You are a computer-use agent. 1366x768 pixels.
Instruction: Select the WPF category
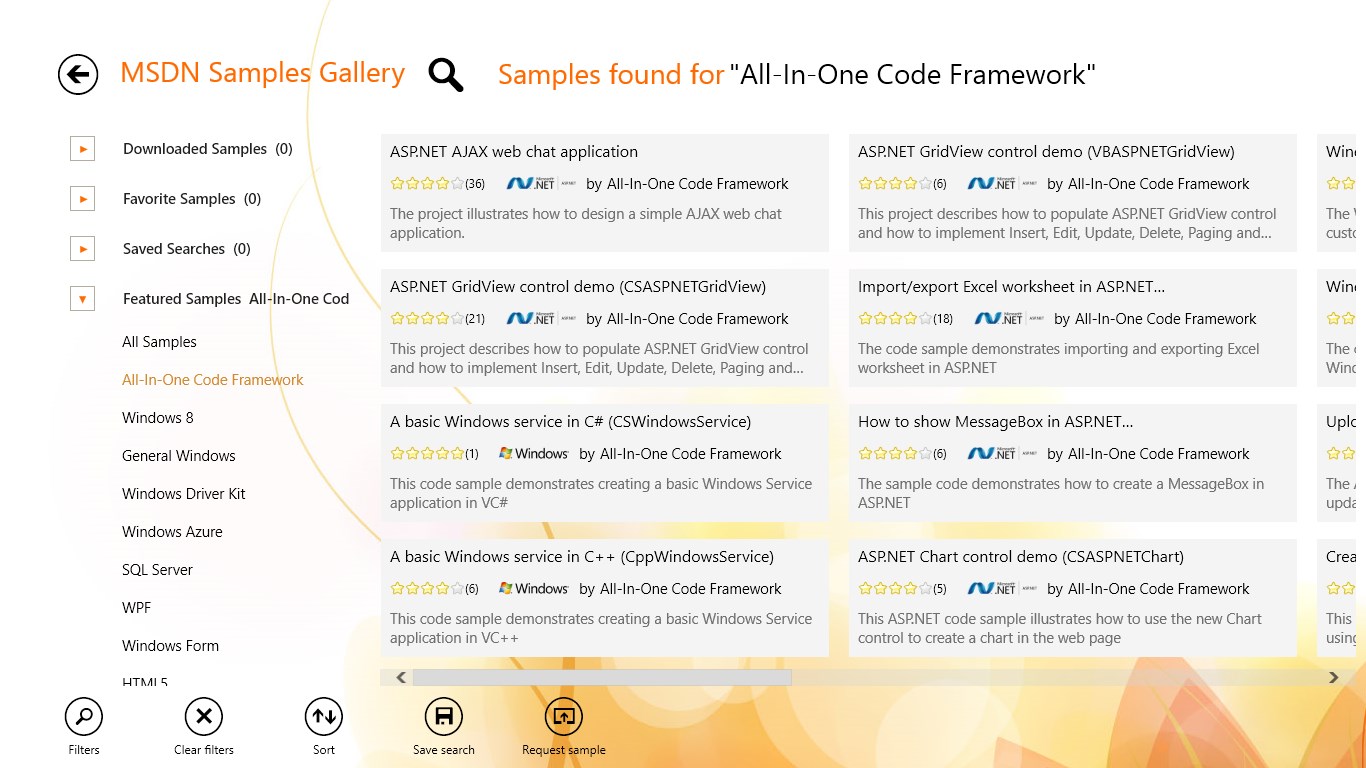click(x=136, y=608)
